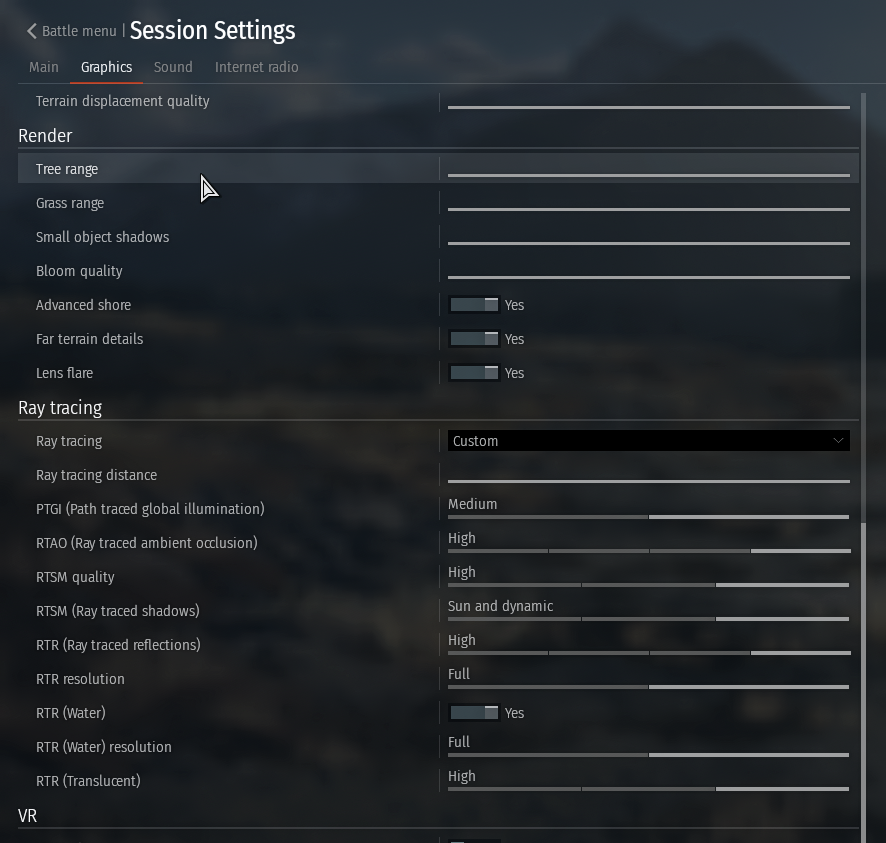The height and width of the screenshot is (843, 886).
Task: Adjust Ray tracing distance slider
Action: click(x=649, y=481)
